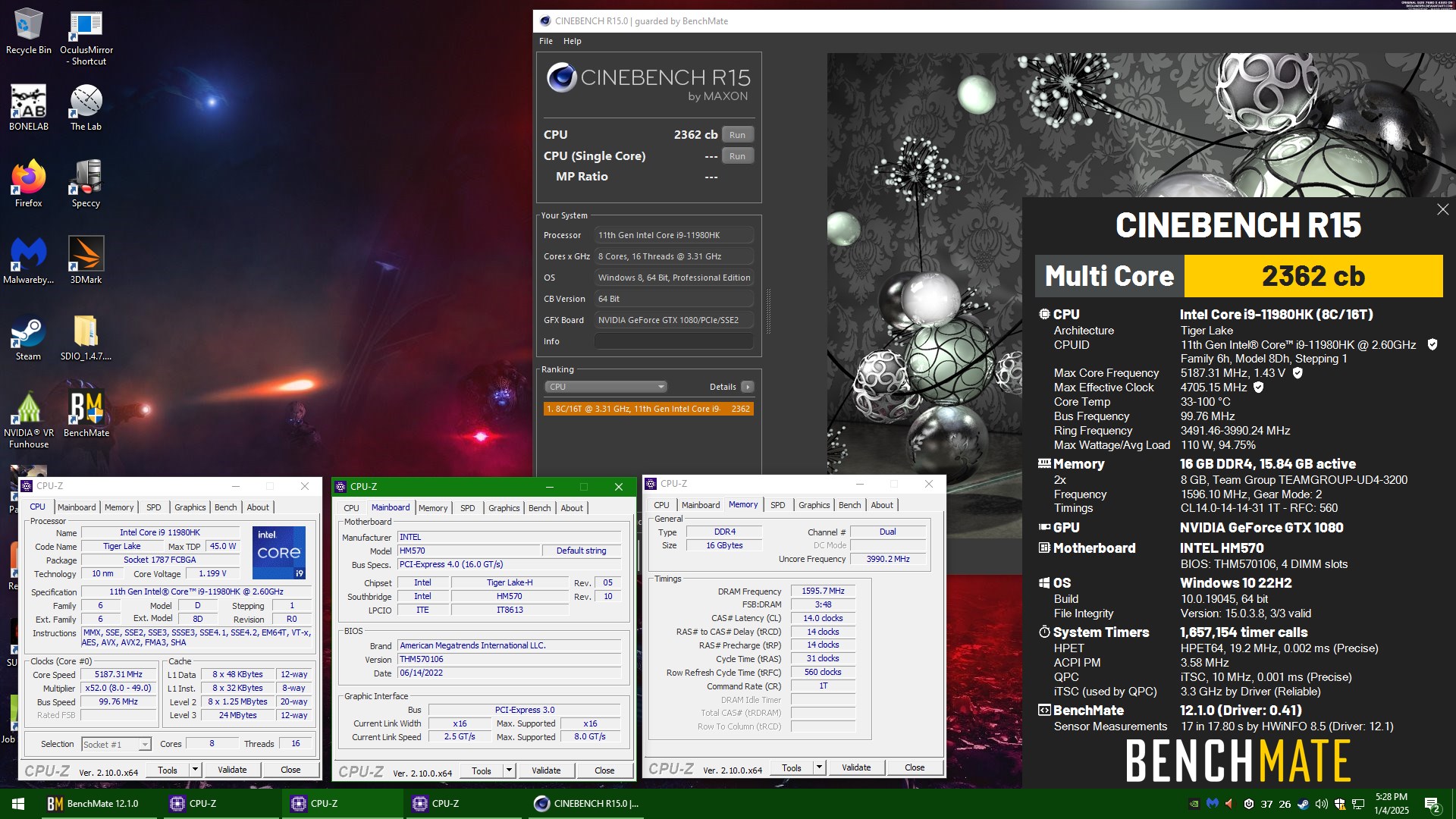Click the NVIDIA tray icon

(x=1194, y=804)
